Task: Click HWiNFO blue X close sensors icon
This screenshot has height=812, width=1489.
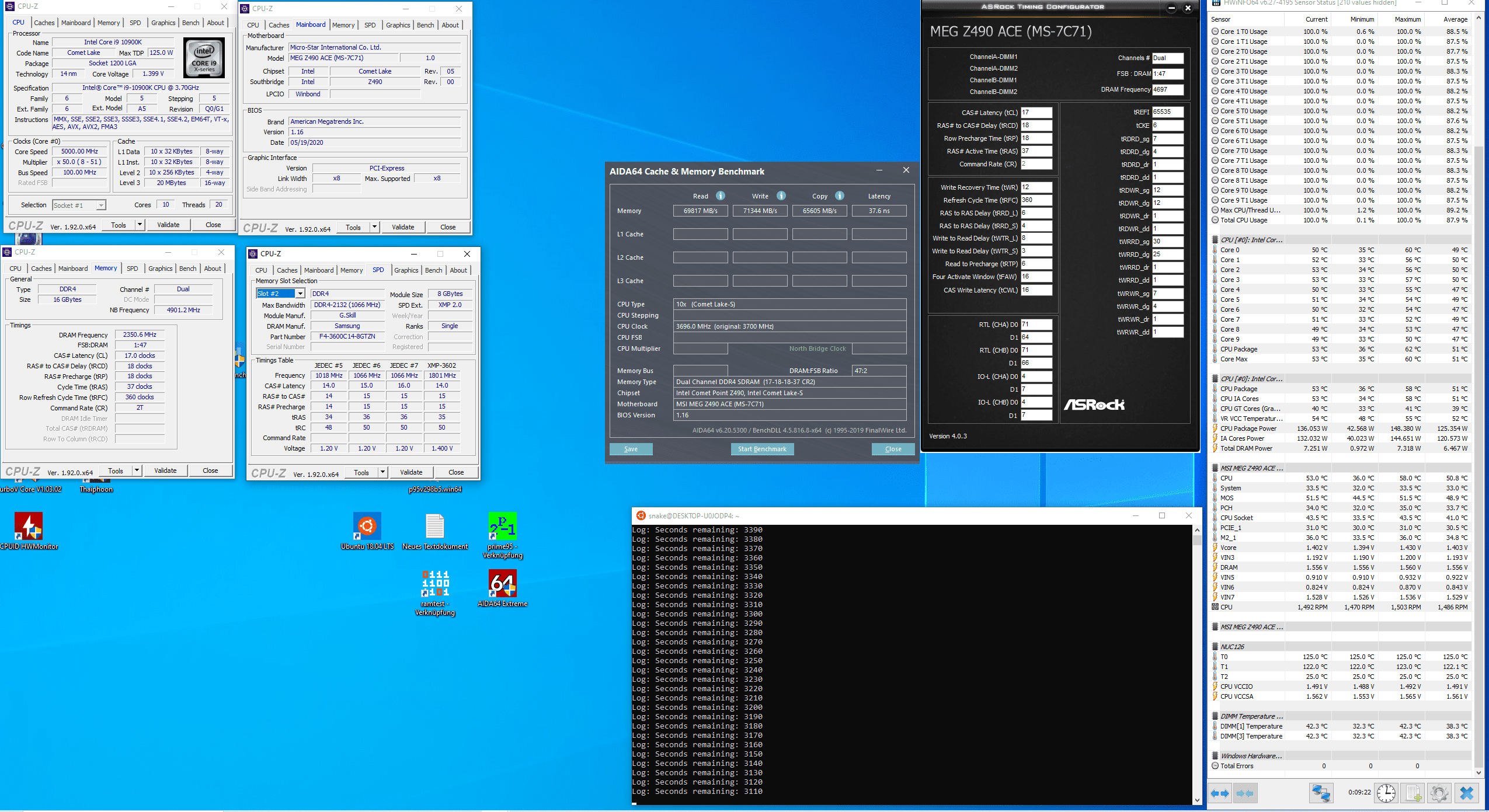Action: 1466,793
